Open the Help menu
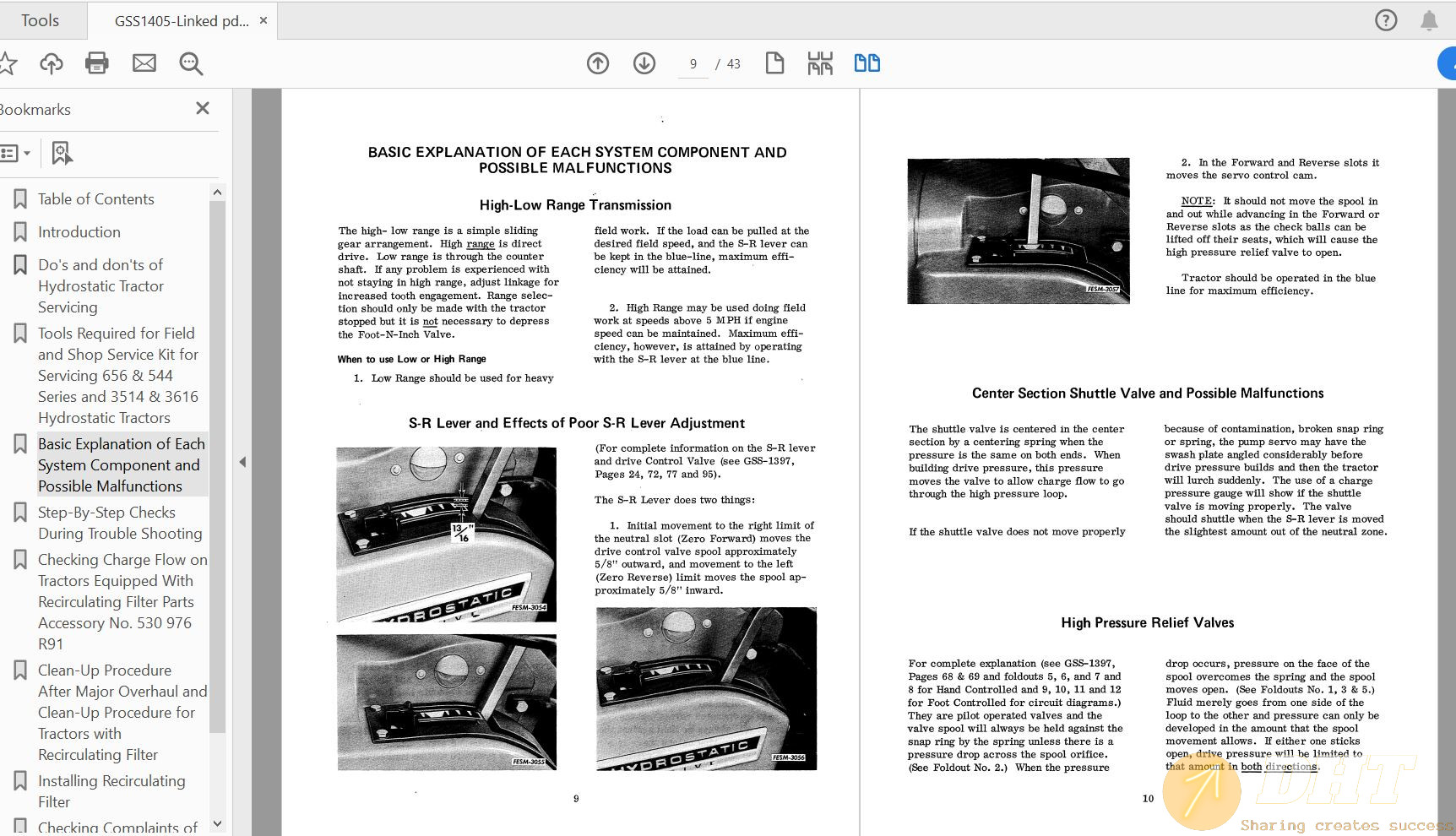 point(1386,19)
